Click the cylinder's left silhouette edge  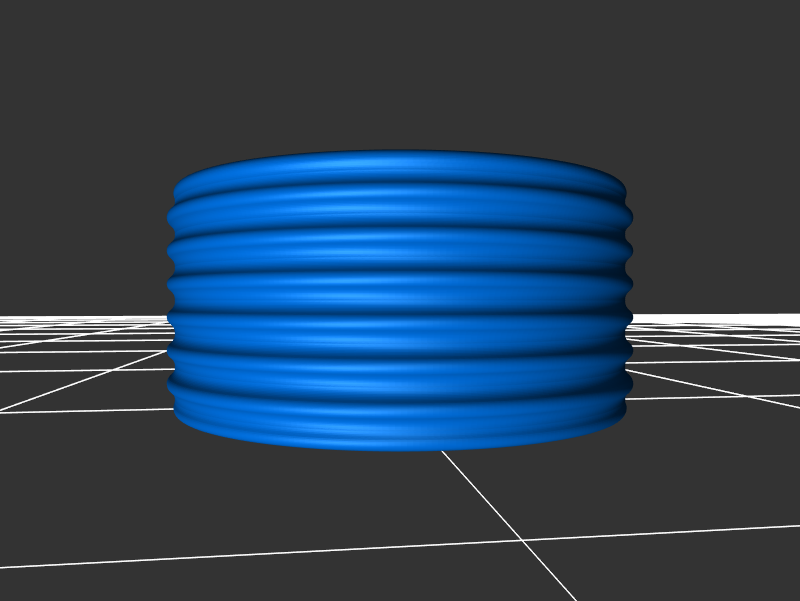pos(171,300)
